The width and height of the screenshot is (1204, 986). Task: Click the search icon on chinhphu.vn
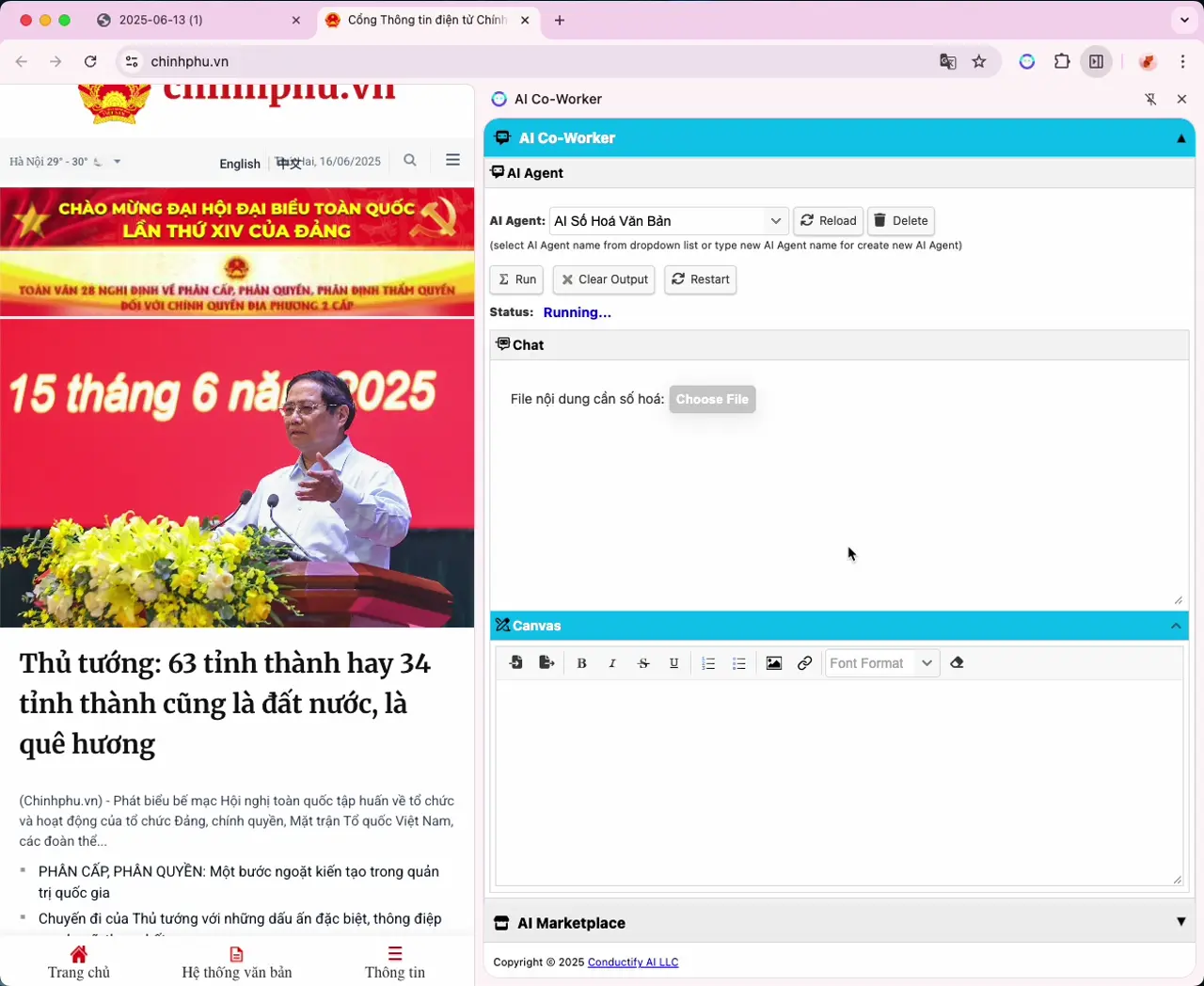click(410, 160)
